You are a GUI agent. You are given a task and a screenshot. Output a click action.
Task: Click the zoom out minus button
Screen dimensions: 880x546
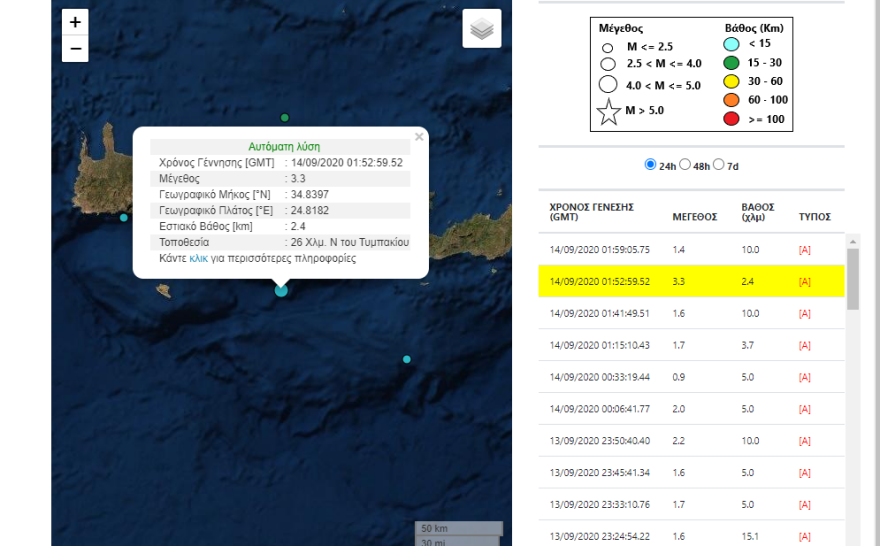(x=75, y=48)
